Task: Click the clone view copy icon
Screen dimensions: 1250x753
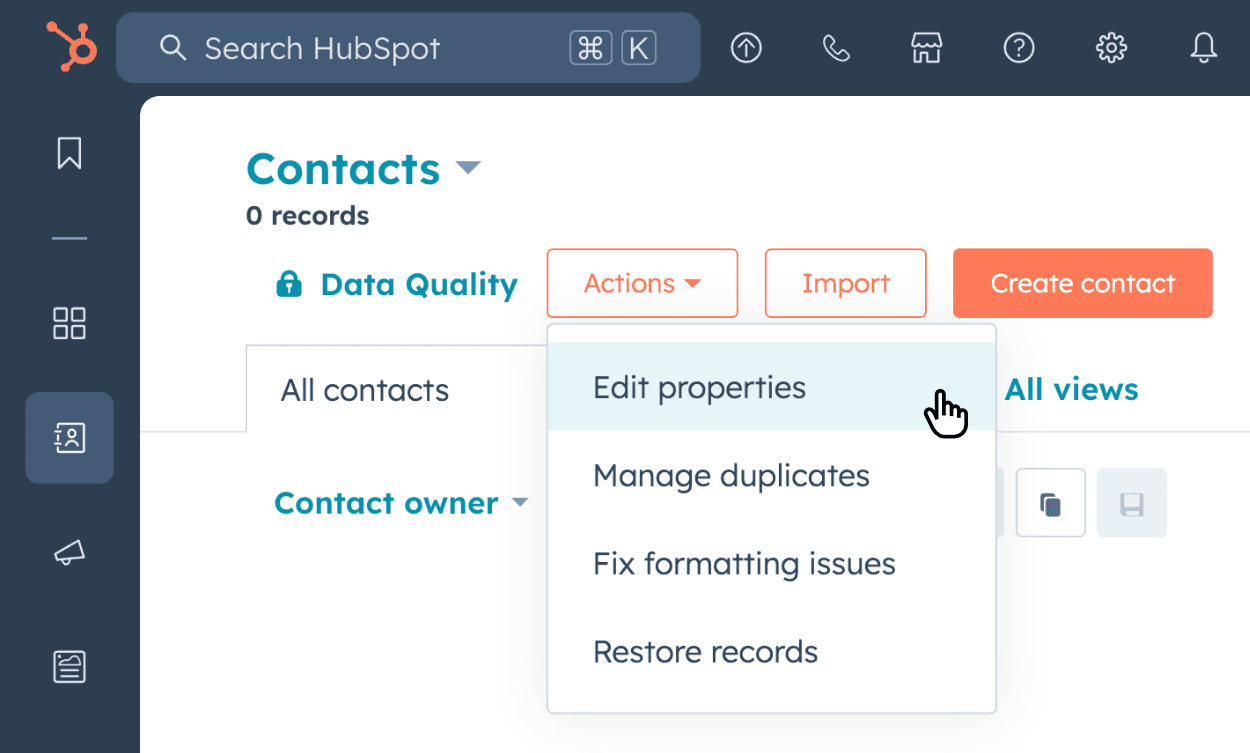Action: (x=1051, y=503)
